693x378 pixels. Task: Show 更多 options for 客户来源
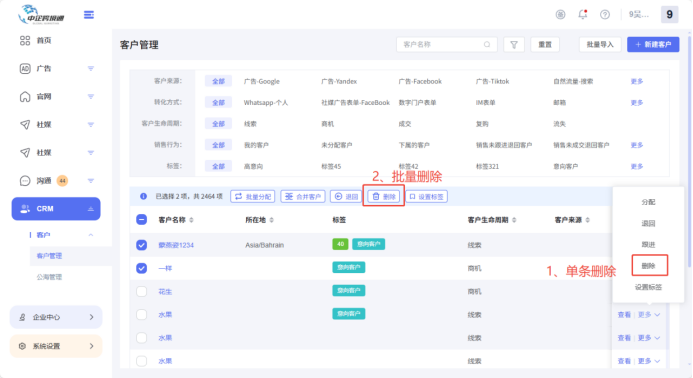point(636,81)
